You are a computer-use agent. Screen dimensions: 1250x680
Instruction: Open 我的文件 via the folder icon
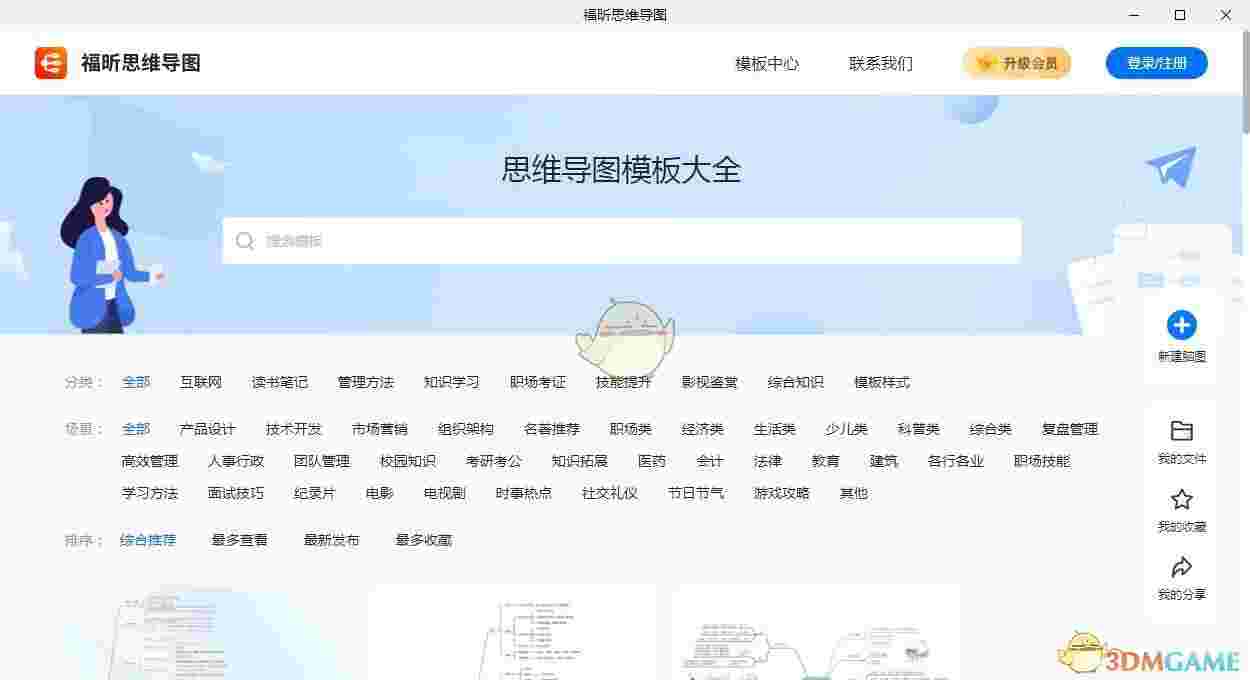[1181, 432]
